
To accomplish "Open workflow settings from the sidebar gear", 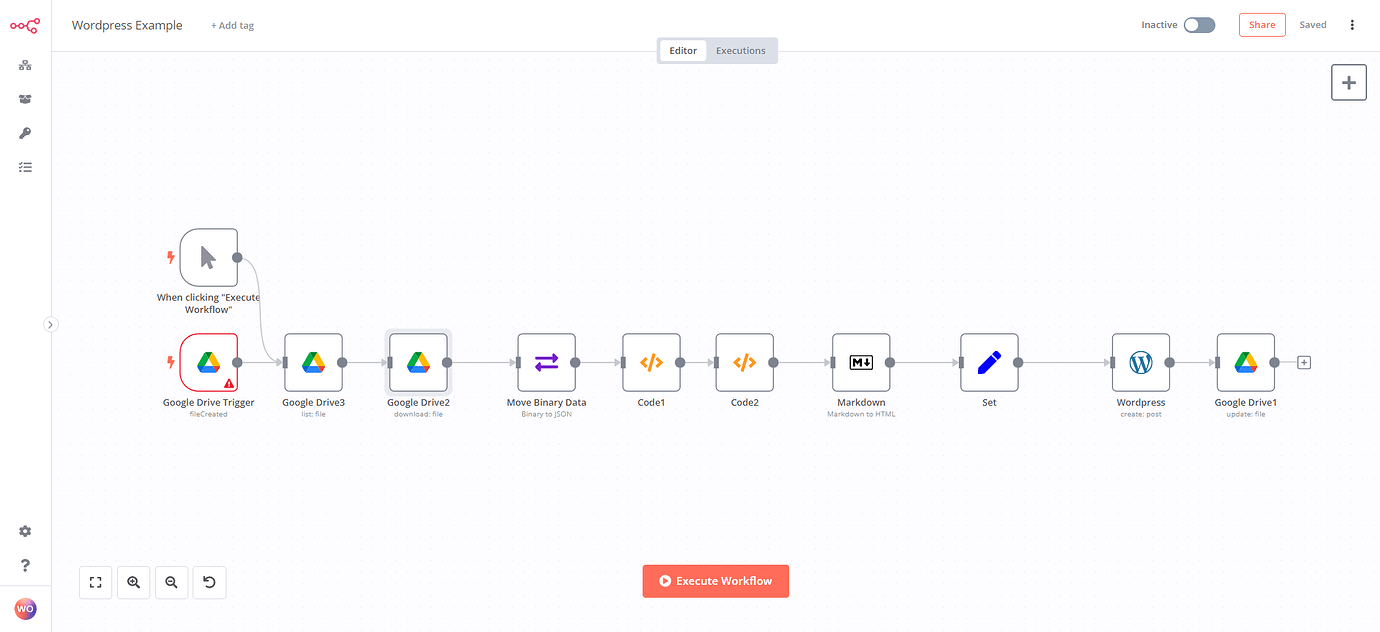I will coord(24,531).
